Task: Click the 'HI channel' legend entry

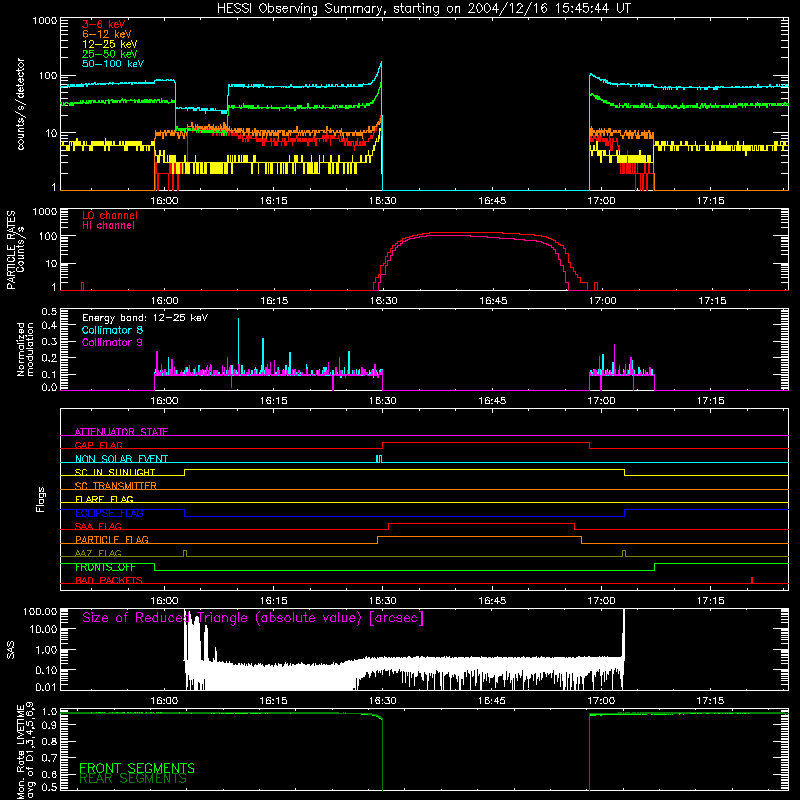Action: 109,226
